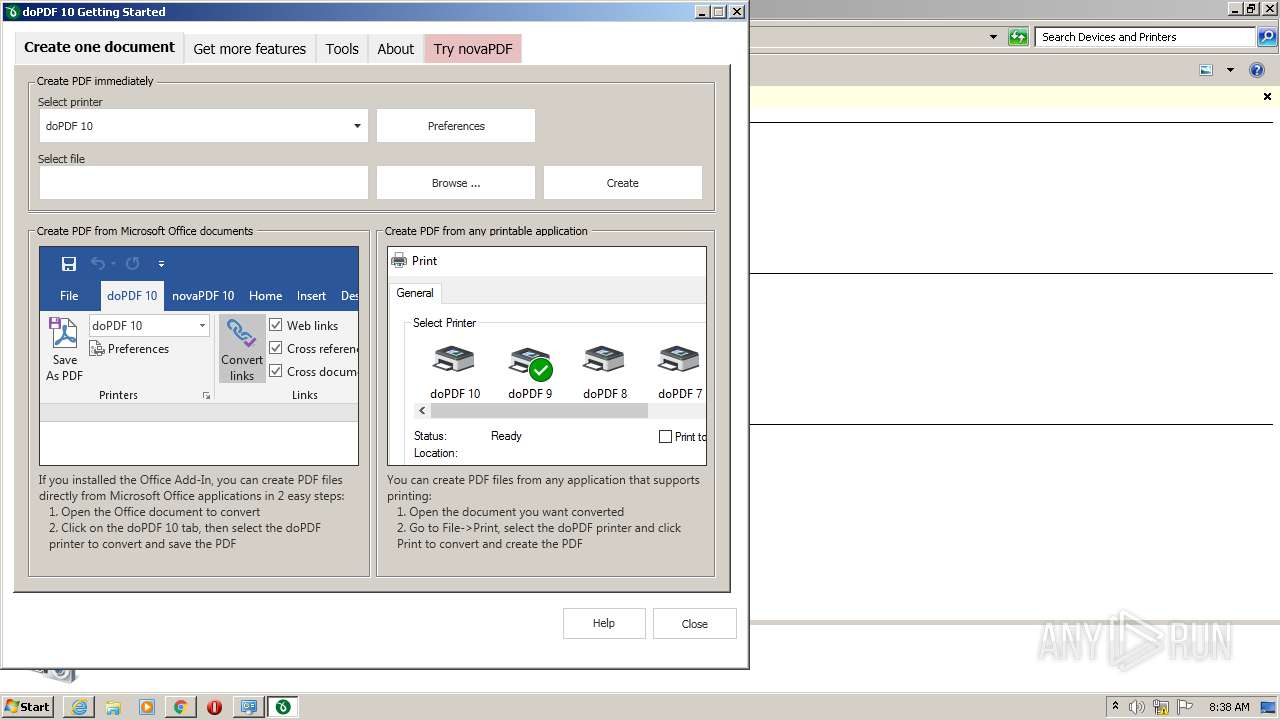Screen dimensions: 1280x720
Task: Open the media player taskbar icon
Action: point(147,707)
